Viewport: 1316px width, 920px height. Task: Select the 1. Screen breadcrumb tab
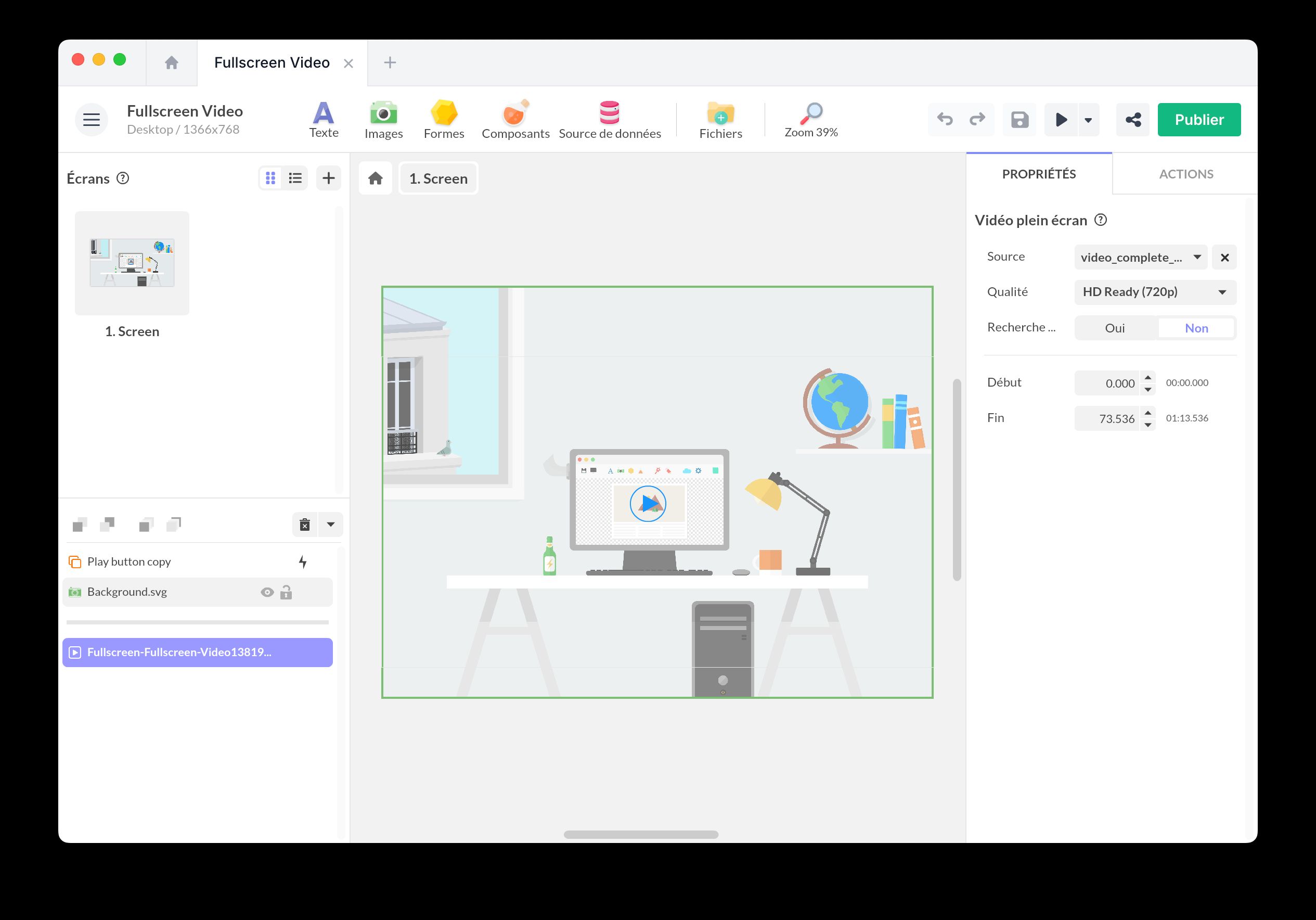[x=438, y=178]
